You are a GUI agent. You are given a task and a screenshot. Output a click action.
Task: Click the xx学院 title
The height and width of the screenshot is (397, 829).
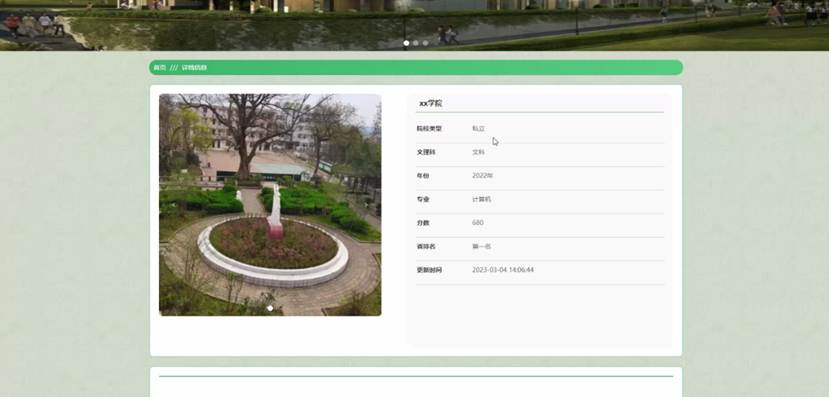pos(430,104)
